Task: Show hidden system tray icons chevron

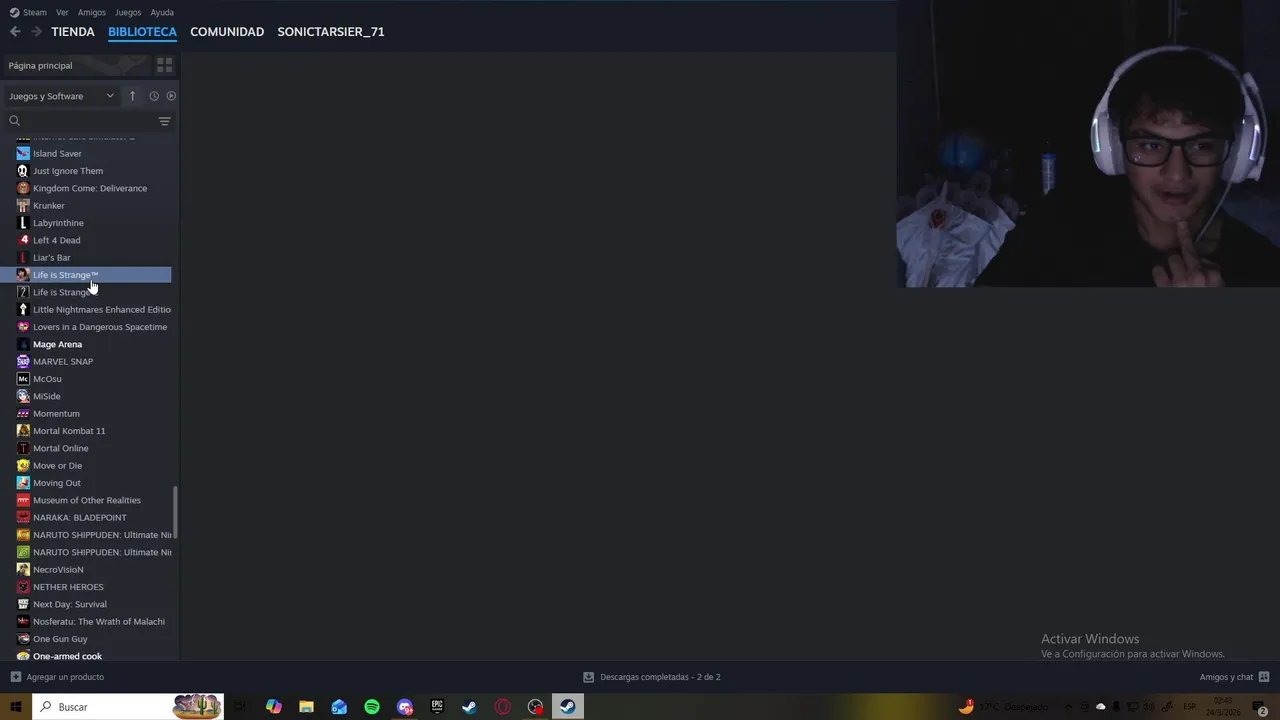Action: click(x=1068, y=707)
